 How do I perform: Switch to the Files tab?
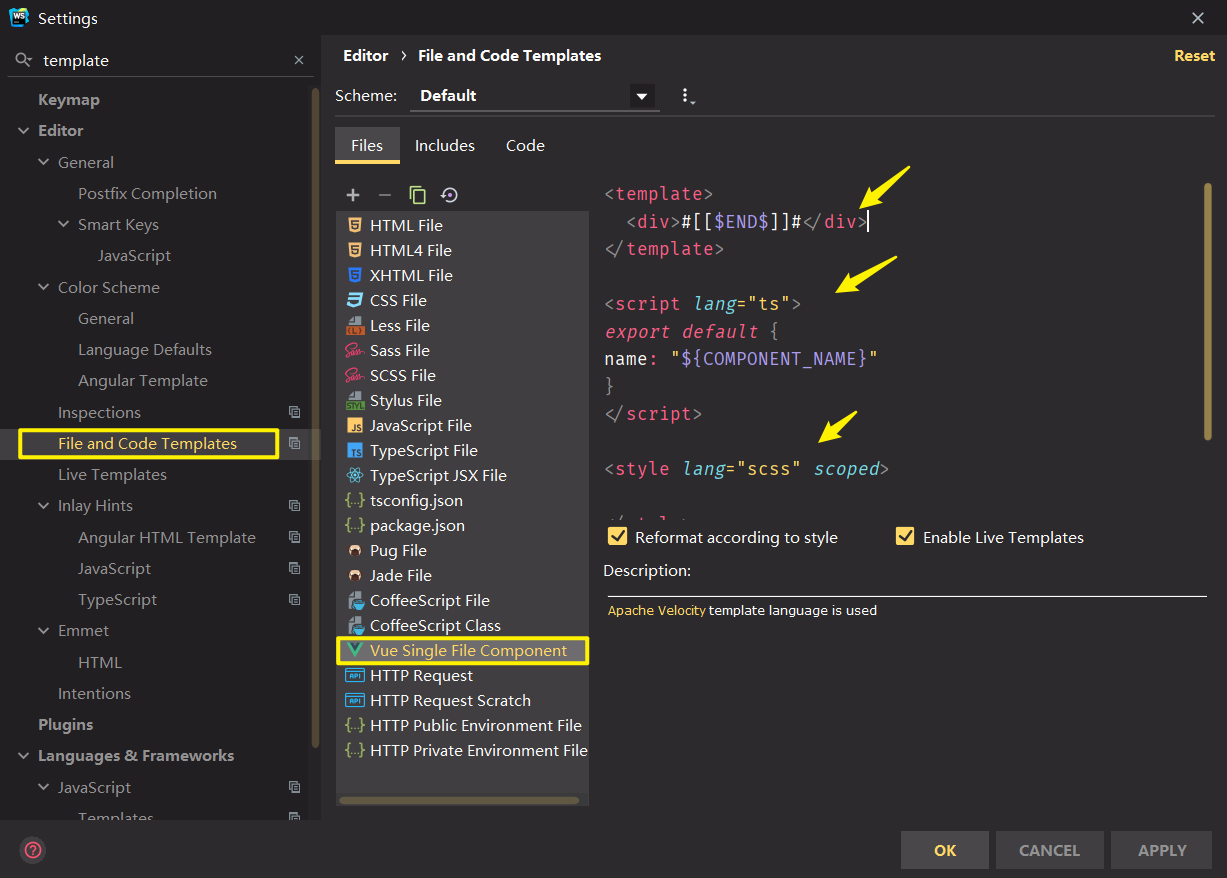[x=367, y=145]
